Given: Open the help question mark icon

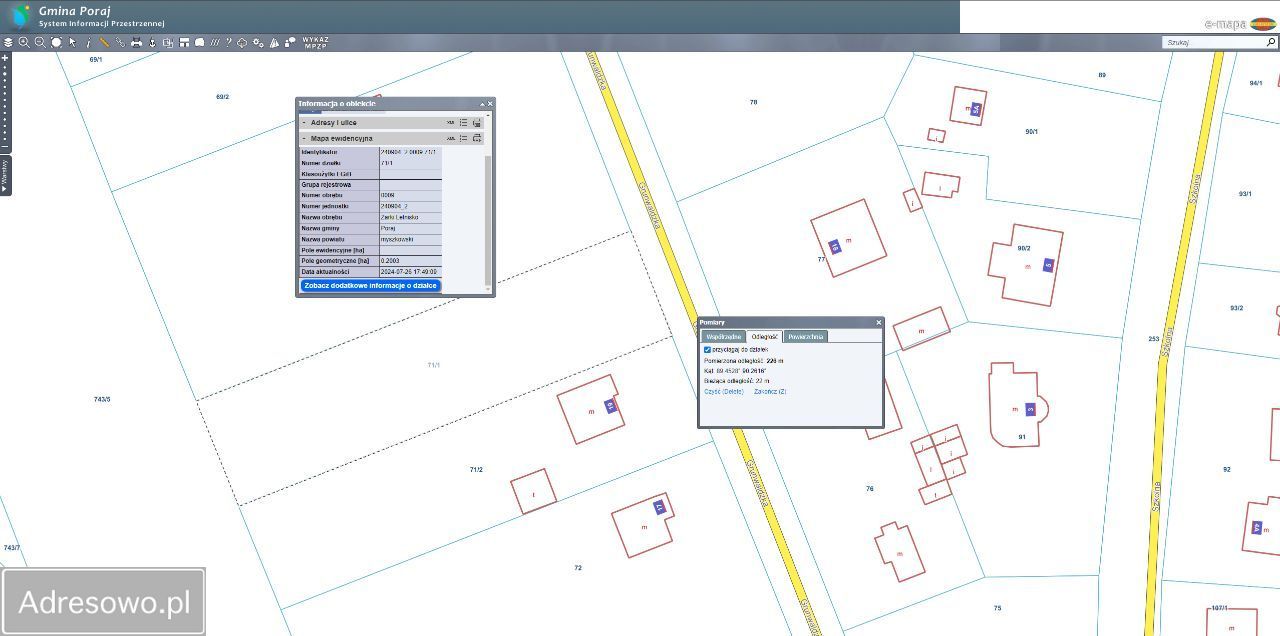Looking at the screenshot, I should pos(228,42).
